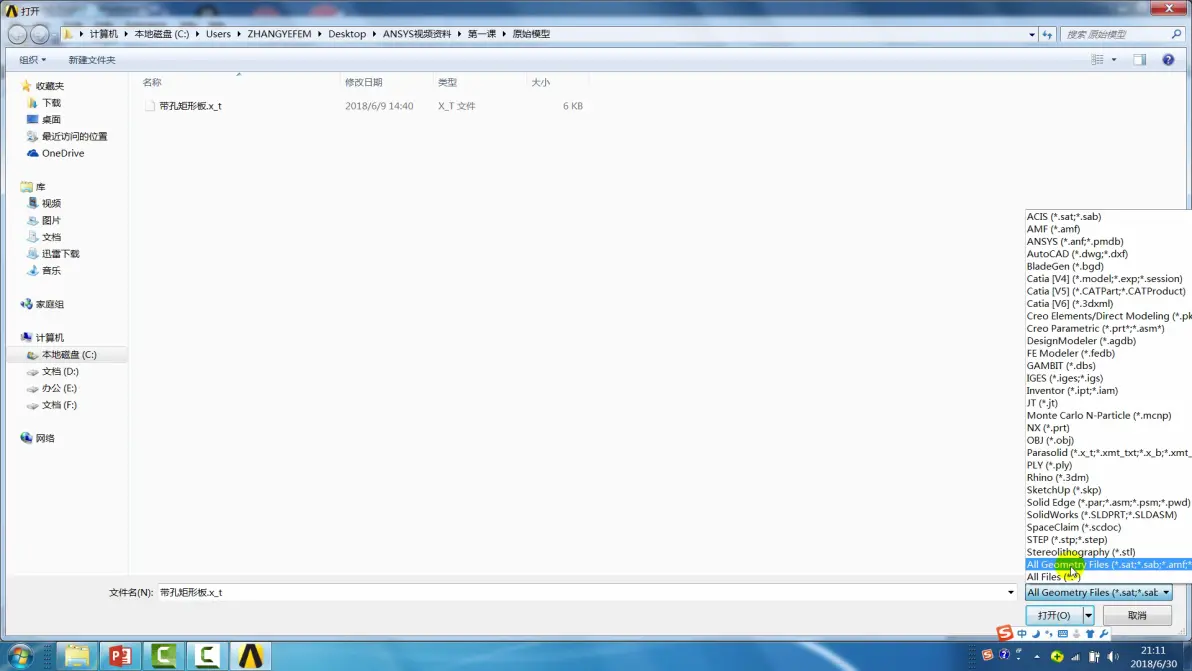
Task: Expand address bar history dropdown
Action: click(x=1032, y=34)
